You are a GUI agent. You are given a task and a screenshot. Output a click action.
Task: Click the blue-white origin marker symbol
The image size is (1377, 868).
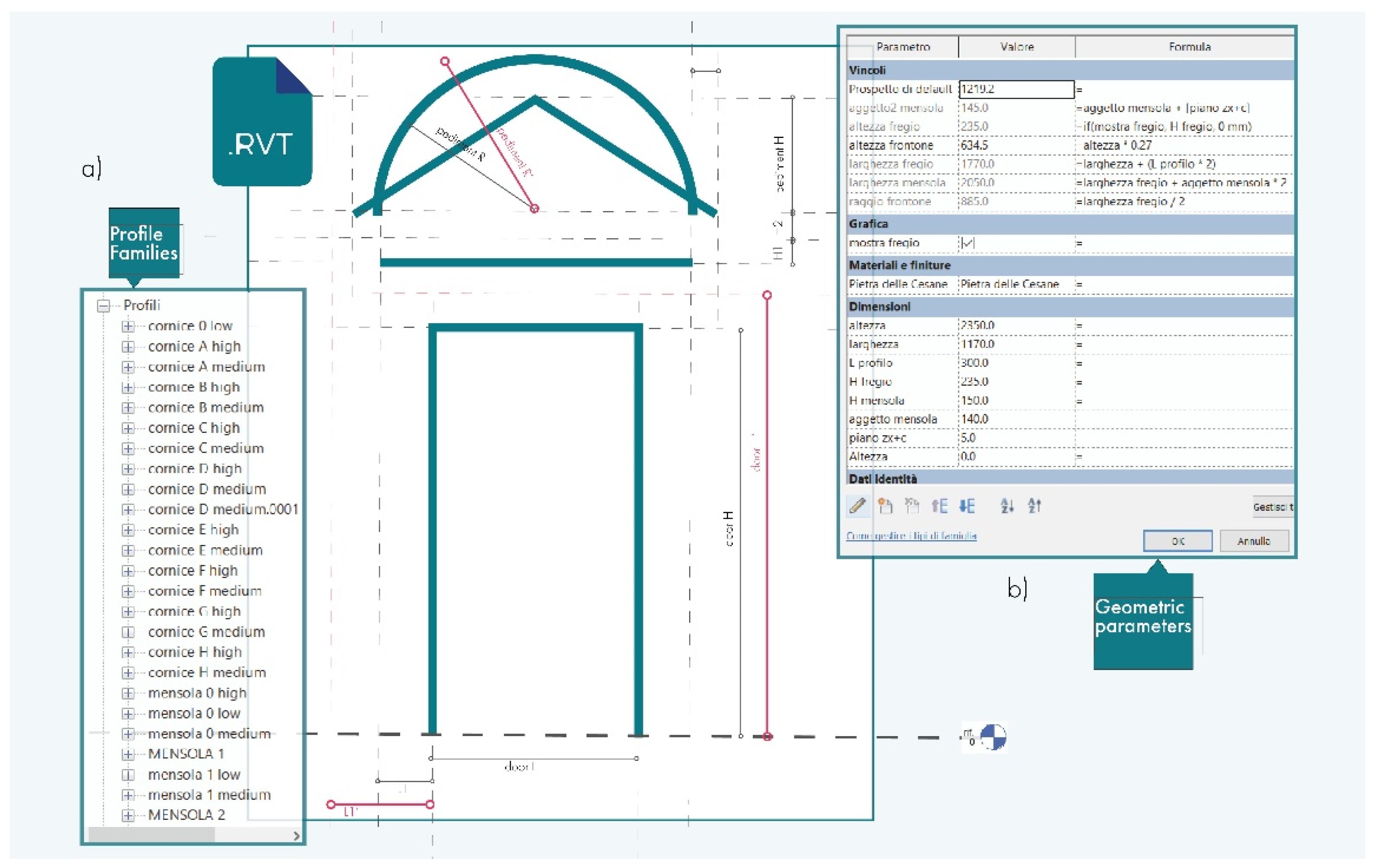(993, 737)
